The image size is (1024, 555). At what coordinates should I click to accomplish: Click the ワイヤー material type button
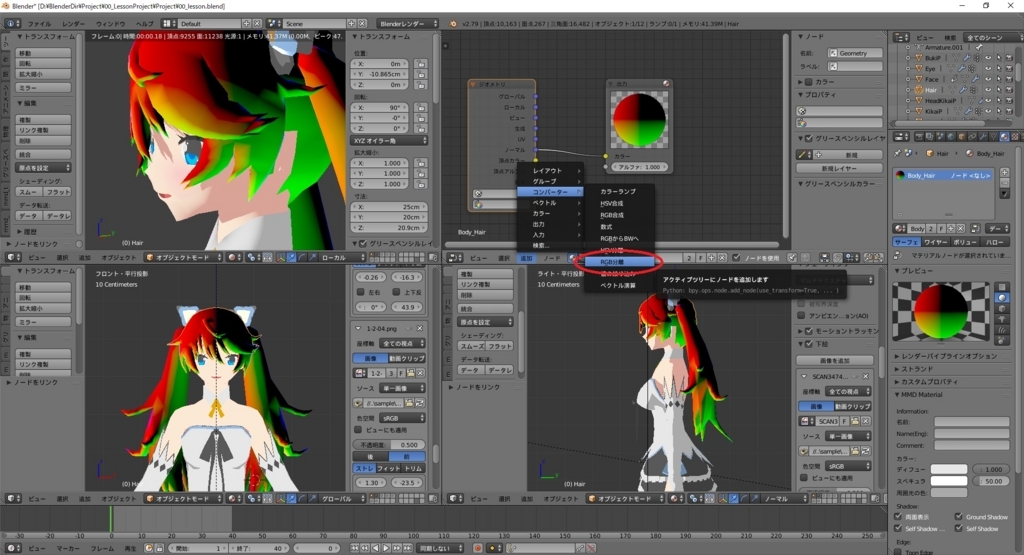coord(935,242)
